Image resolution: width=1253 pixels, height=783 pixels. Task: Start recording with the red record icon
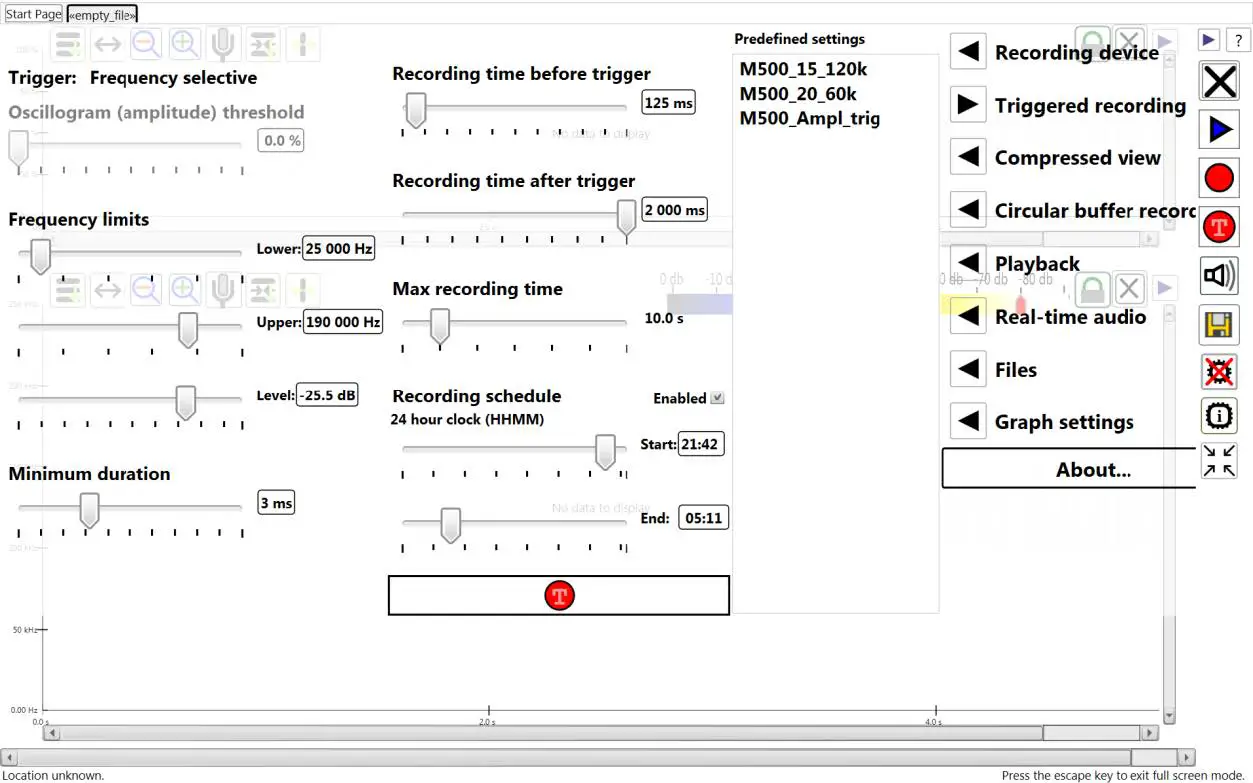click(x=1218, y=177)
